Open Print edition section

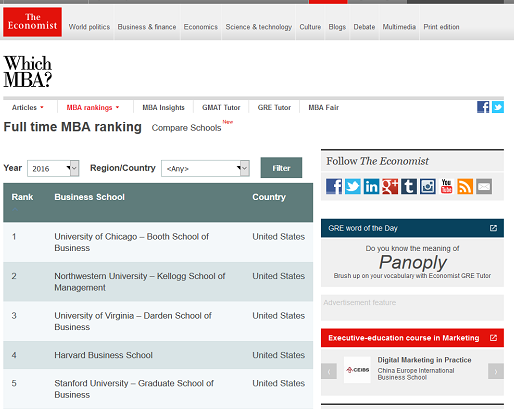(441, 27)
